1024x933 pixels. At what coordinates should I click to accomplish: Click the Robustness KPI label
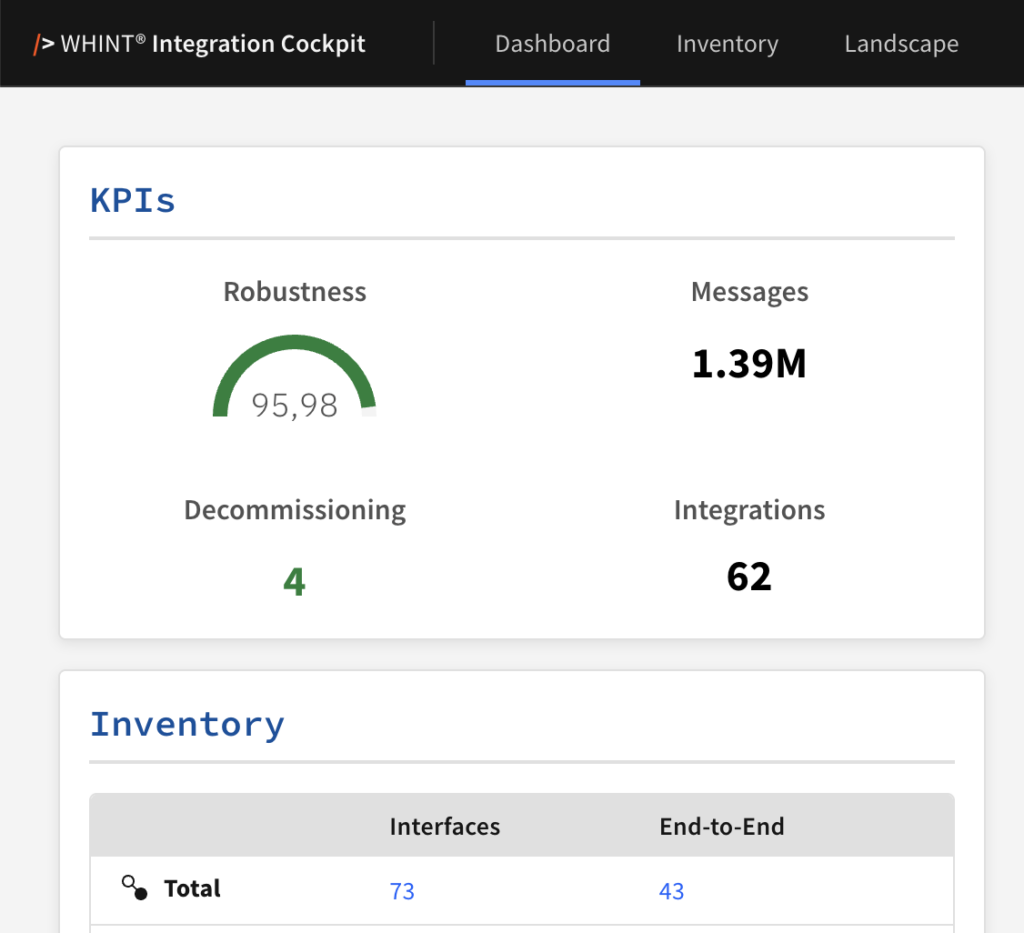point(294,292)
